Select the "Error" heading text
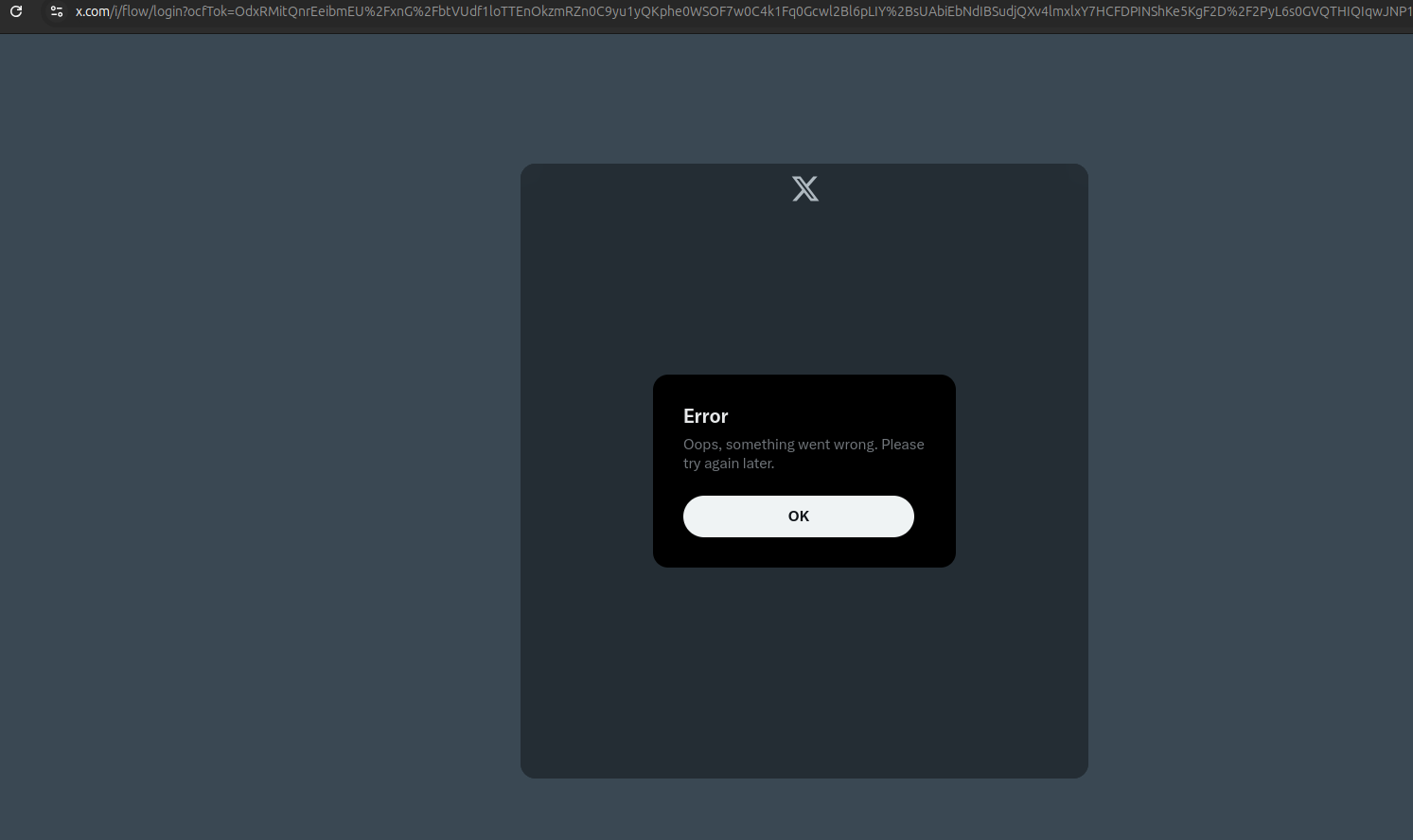Screen dimensions: 1413x840 point(706,416)
